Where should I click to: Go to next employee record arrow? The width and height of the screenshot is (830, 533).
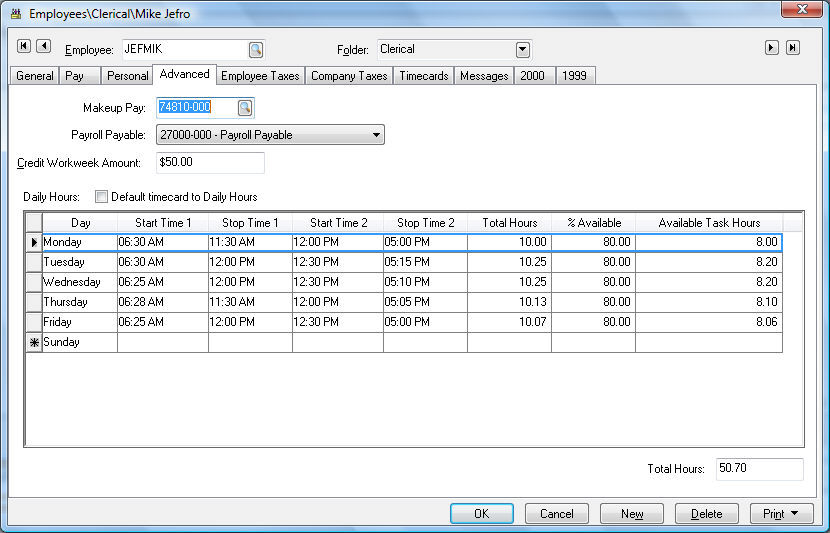click(x=771, y=47)
